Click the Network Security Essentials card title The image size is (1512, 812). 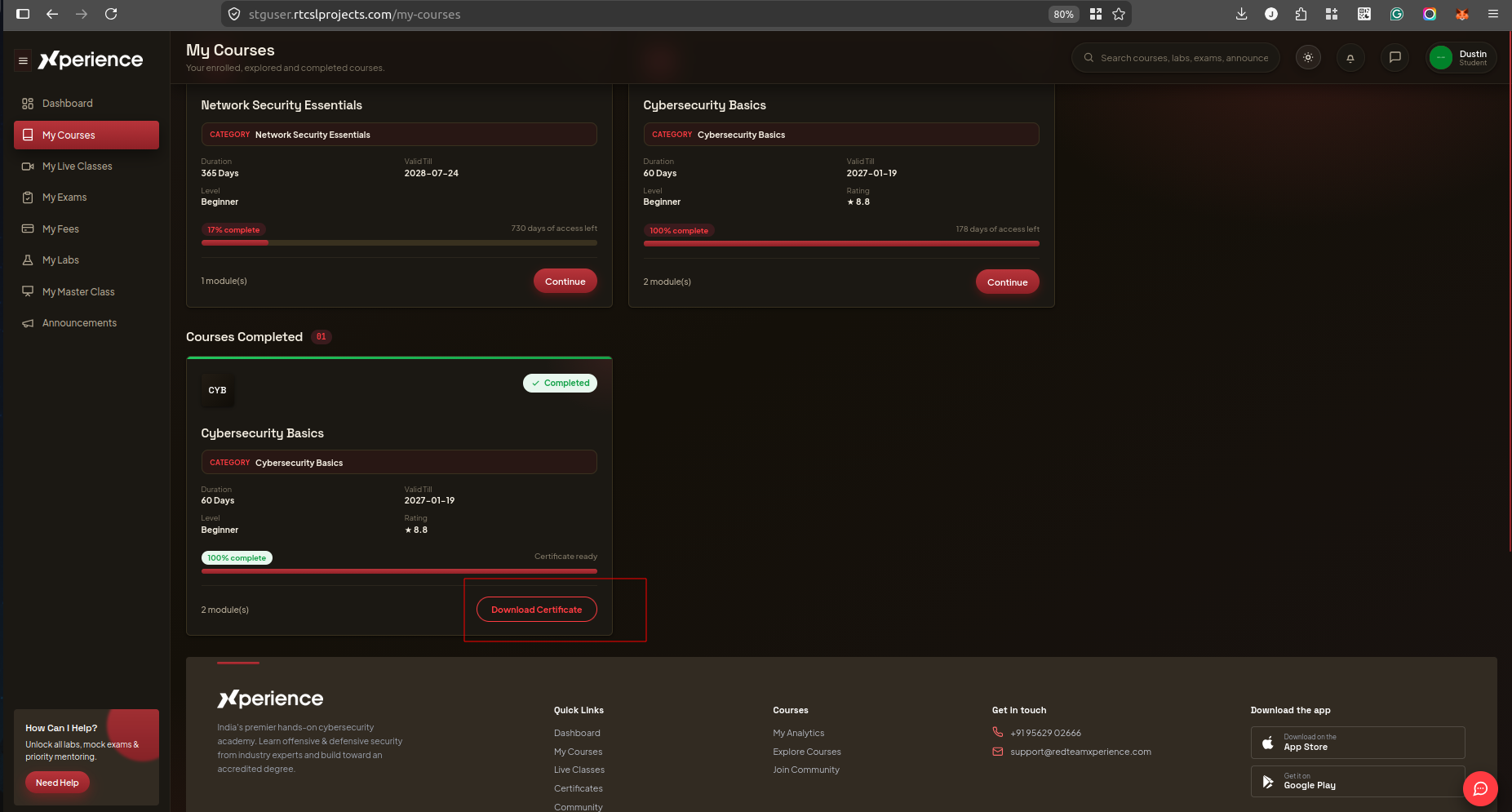(x=282, y=105)
